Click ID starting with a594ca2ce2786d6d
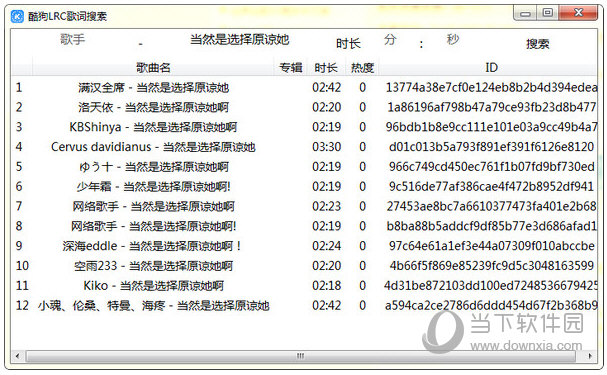Viewport: 607px width, 375px height. (x=491, y=306)
